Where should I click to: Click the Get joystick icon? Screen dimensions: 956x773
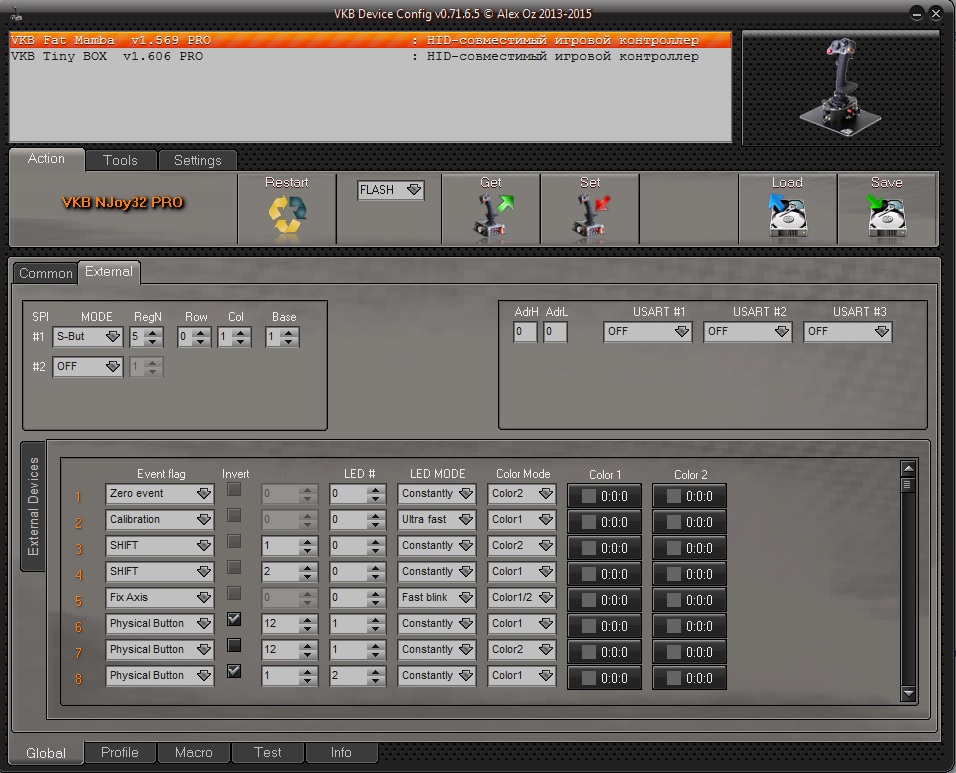pos(491,216)
